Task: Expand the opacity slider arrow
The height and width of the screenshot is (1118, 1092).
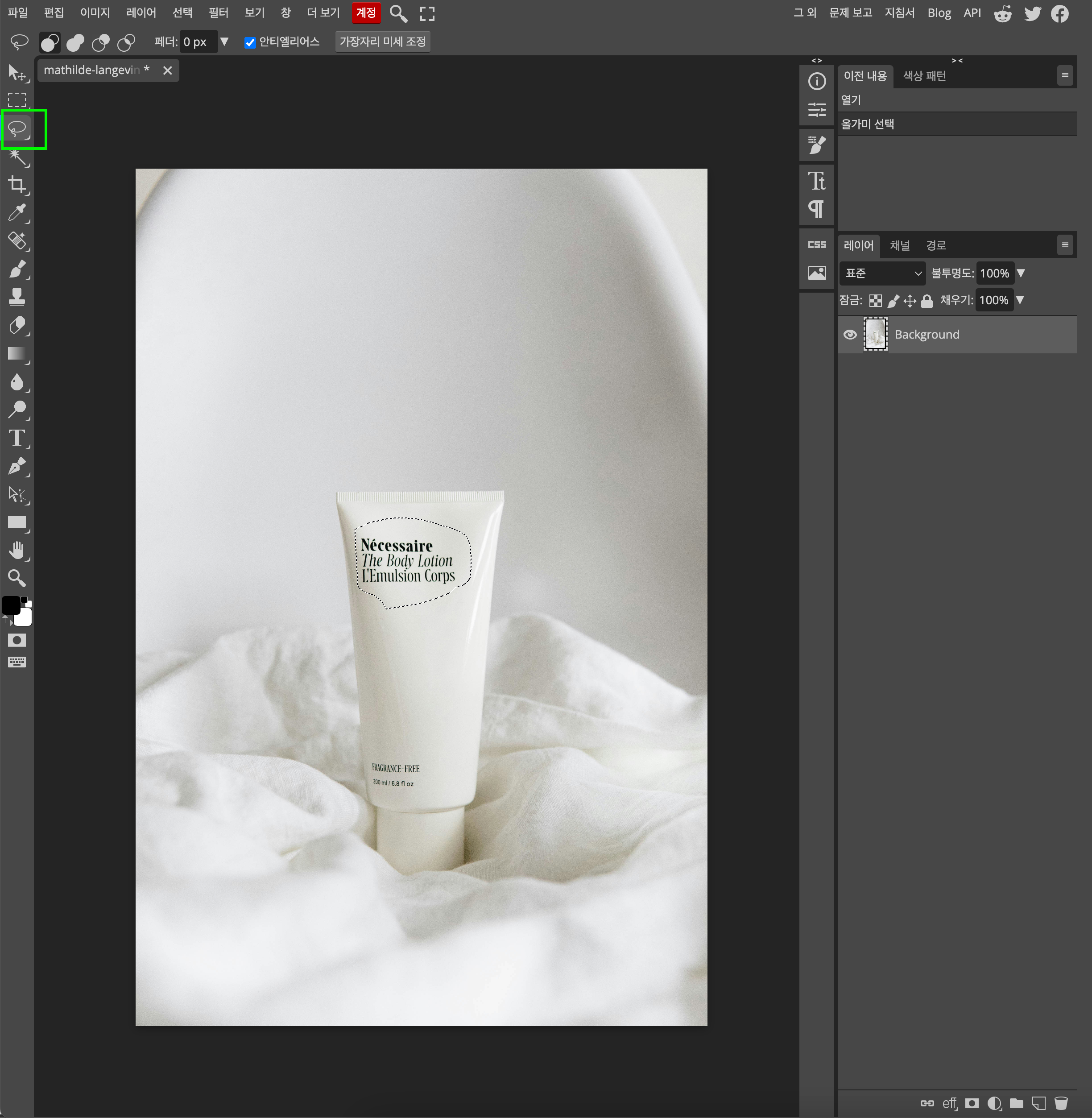Action: pos(1021,273)
